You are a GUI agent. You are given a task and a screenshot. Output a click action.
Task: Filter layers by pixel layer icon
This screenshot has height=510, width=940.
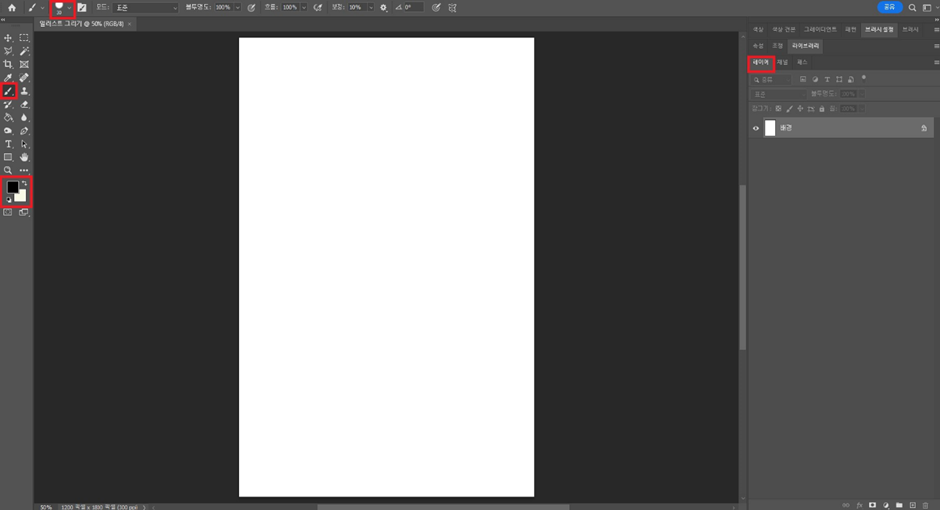pyautogui.click(x=803, y=79)
